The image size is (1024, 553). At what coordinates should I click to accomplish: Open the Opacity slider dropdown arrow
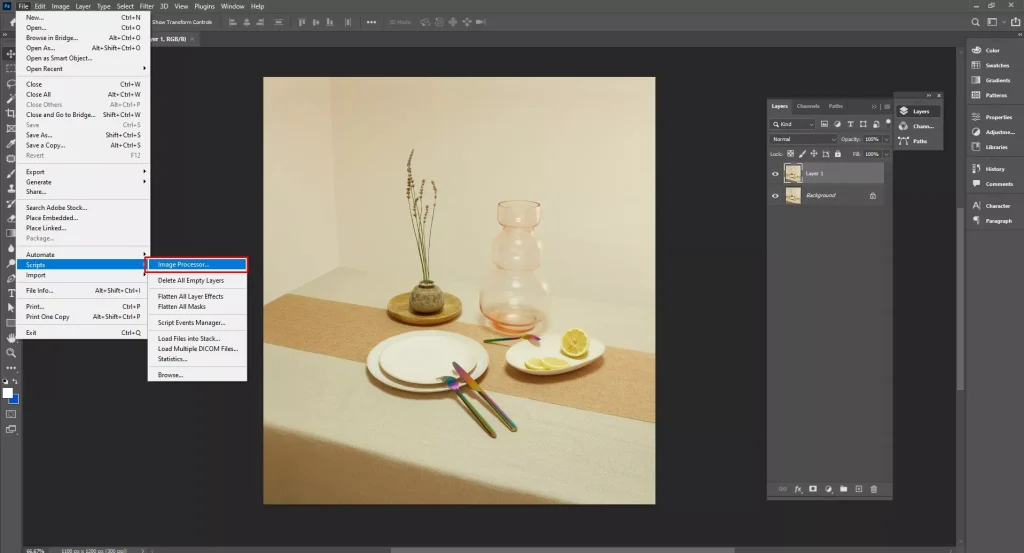[886, 139]
